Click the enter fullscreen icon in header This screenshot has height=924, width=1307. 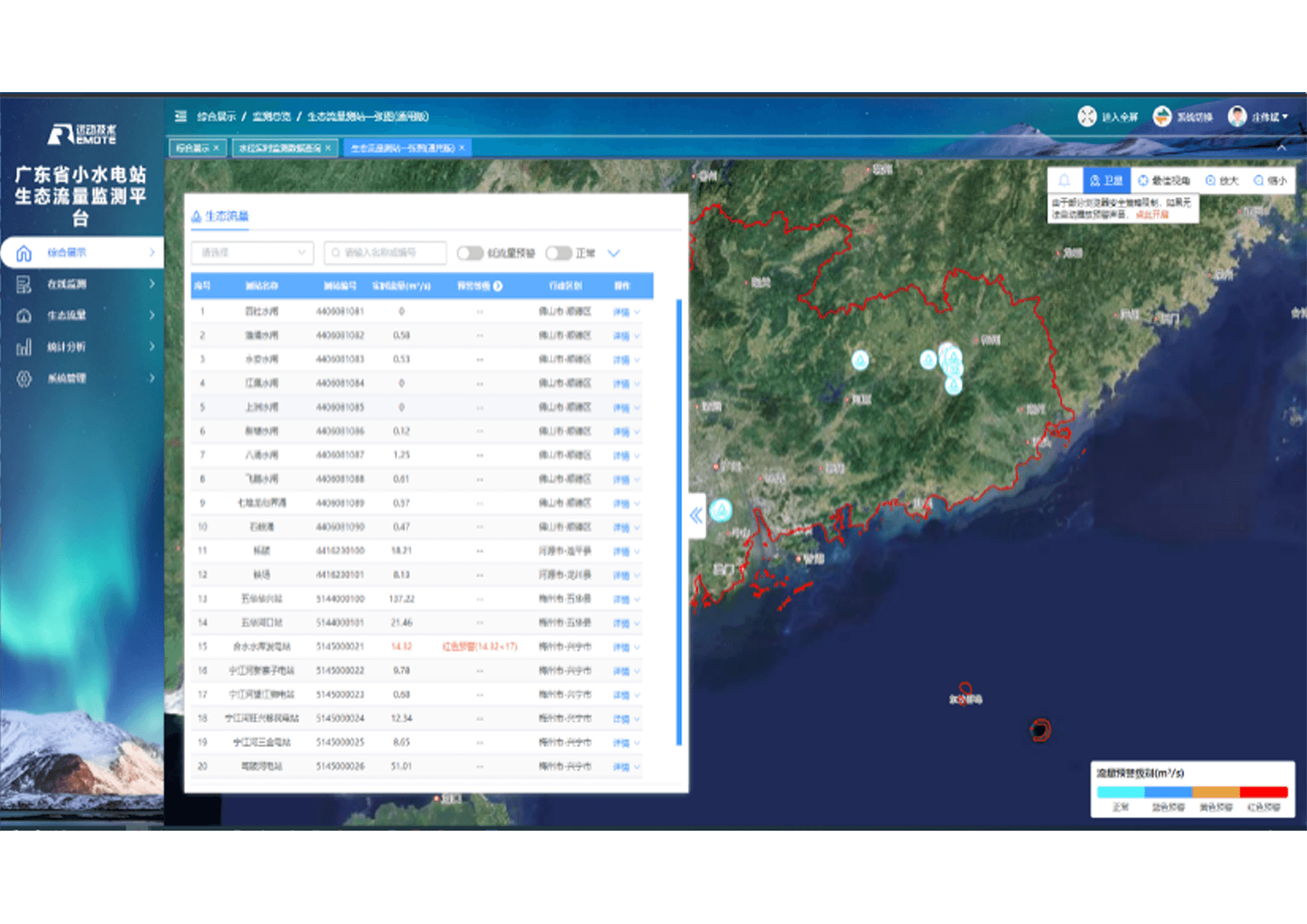tap(1087, 117)
